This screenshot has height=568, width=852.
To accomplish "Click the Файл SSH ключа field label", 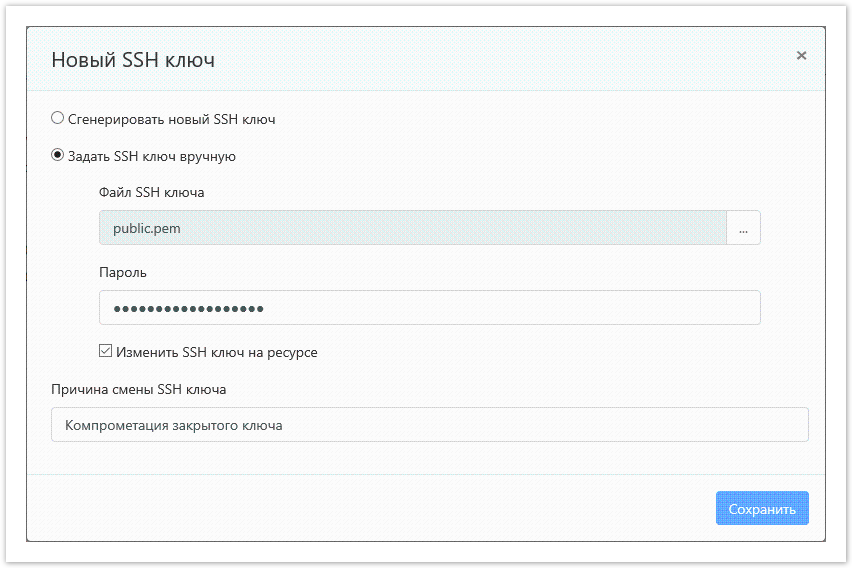I will pyautogui.click(x=151, y=192).
